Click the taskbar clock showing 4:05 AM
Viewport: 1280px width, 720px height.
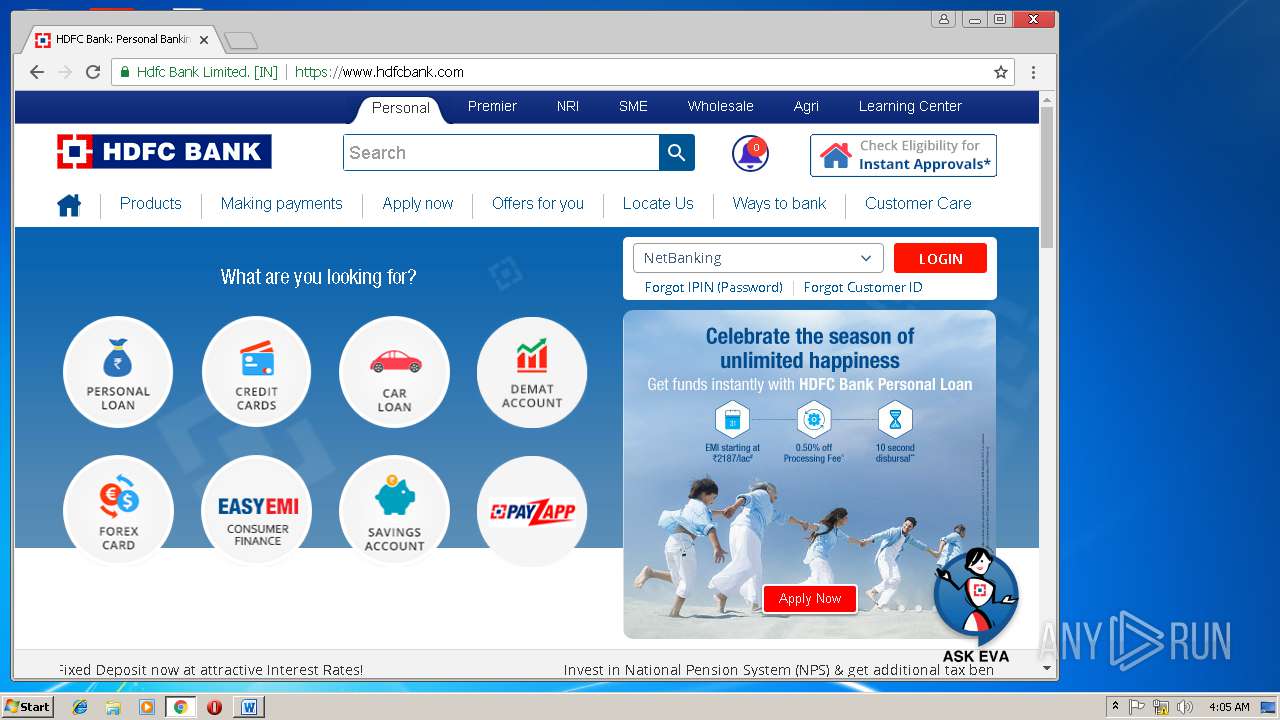point(1229,707)
